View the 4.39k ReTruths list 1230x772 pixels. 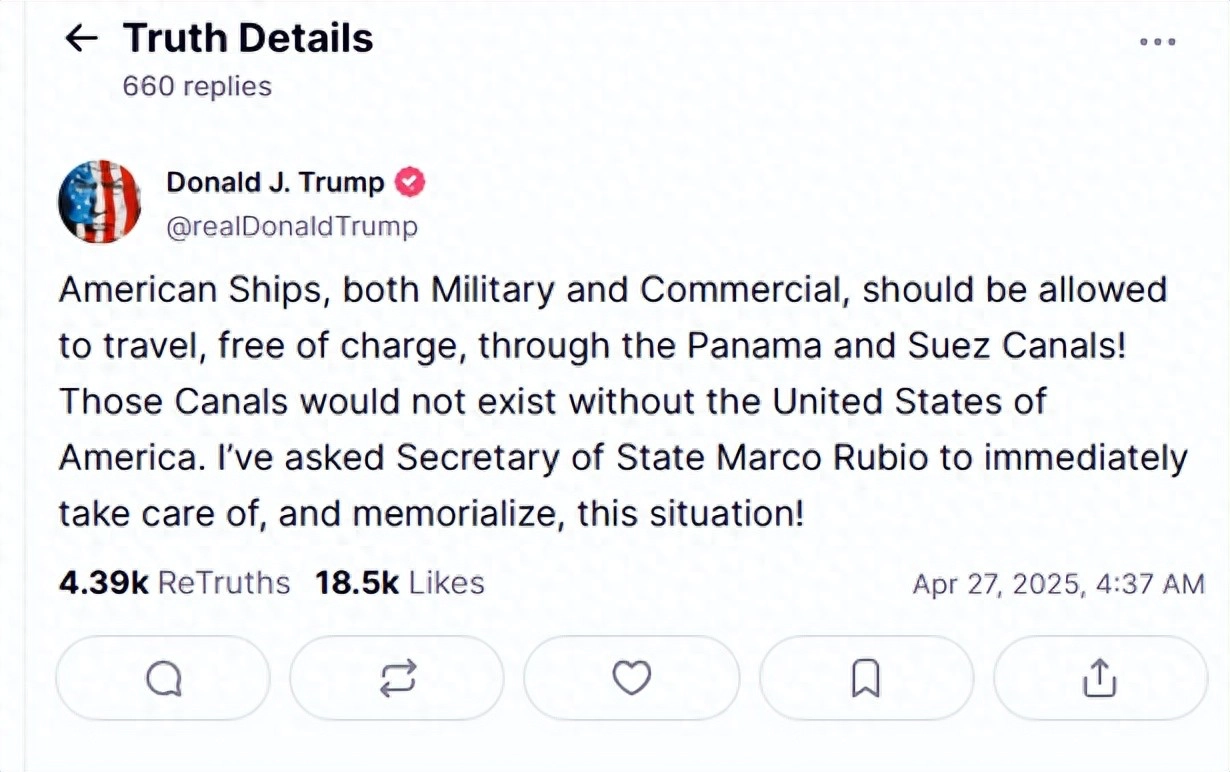pyautogui.click(x=175, y=583)
